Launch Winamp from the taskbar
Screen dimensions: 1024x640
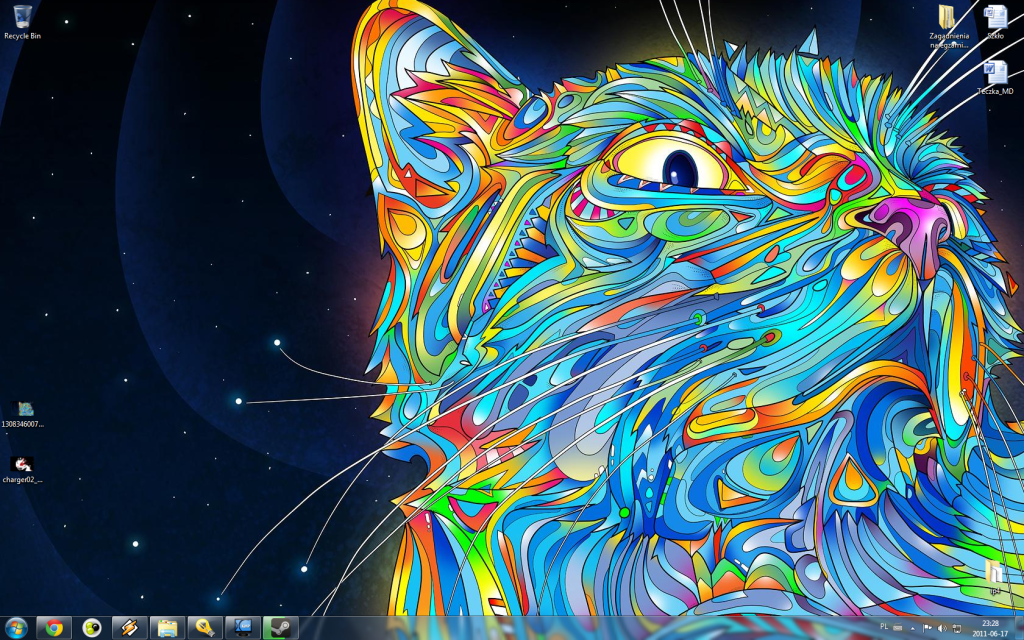[x=129, y=628]
